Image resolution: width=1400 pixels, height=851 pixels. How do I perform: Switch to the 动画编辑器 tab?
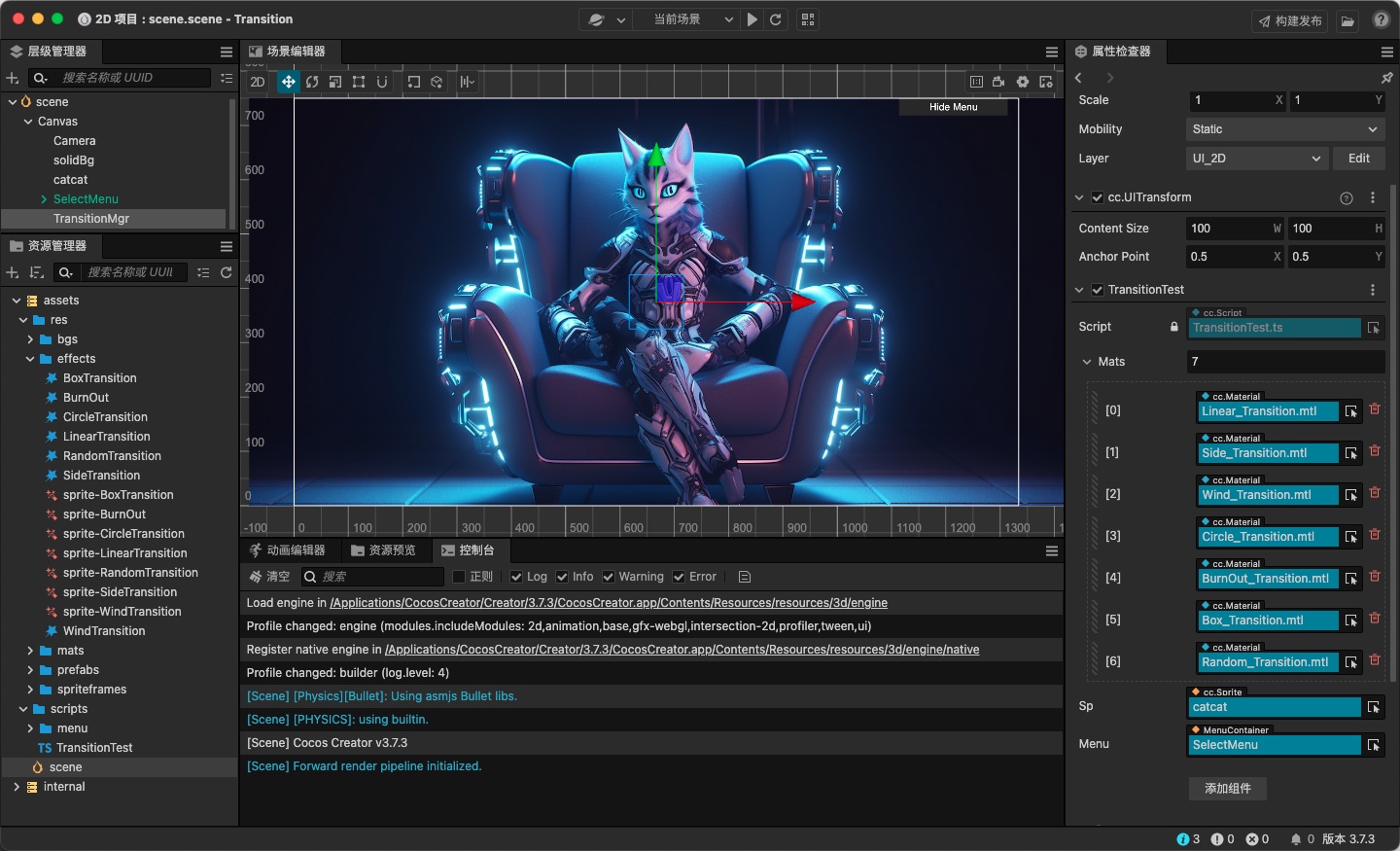point(288,550)
